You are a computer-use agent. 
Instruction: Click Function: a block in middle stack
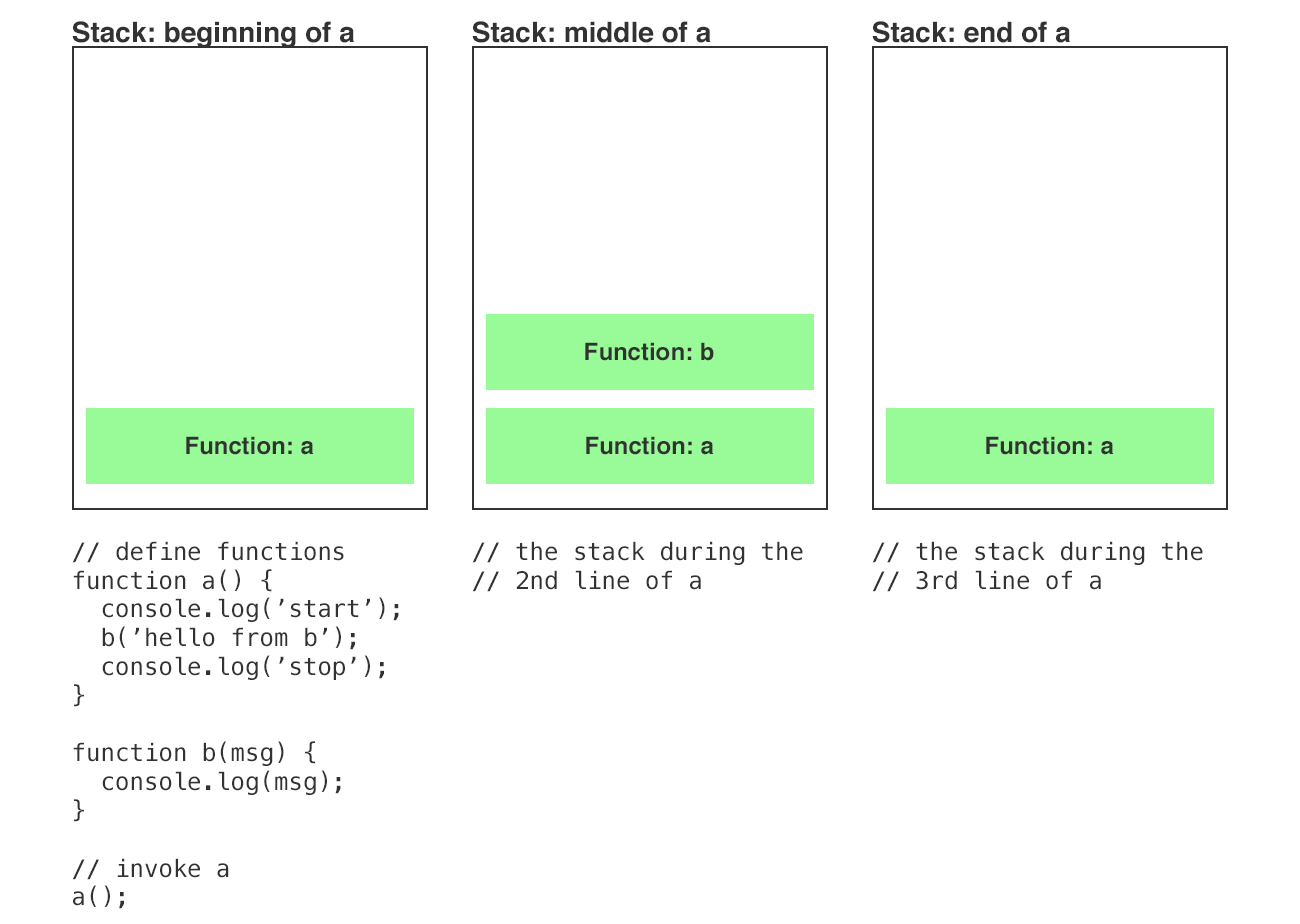[650, 446]
